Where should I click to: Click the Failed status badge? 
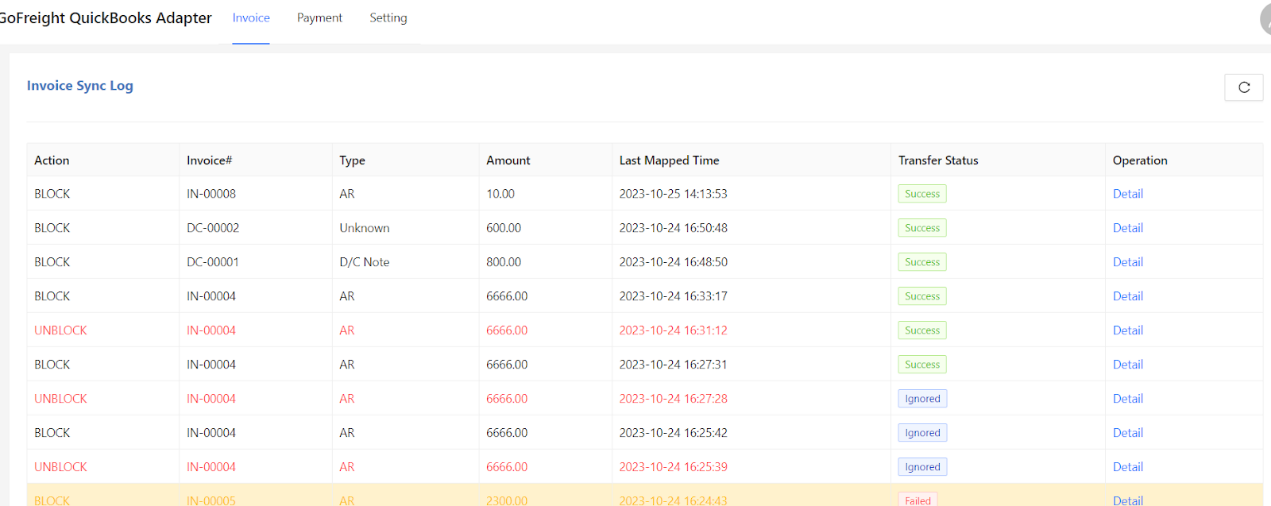917,499
